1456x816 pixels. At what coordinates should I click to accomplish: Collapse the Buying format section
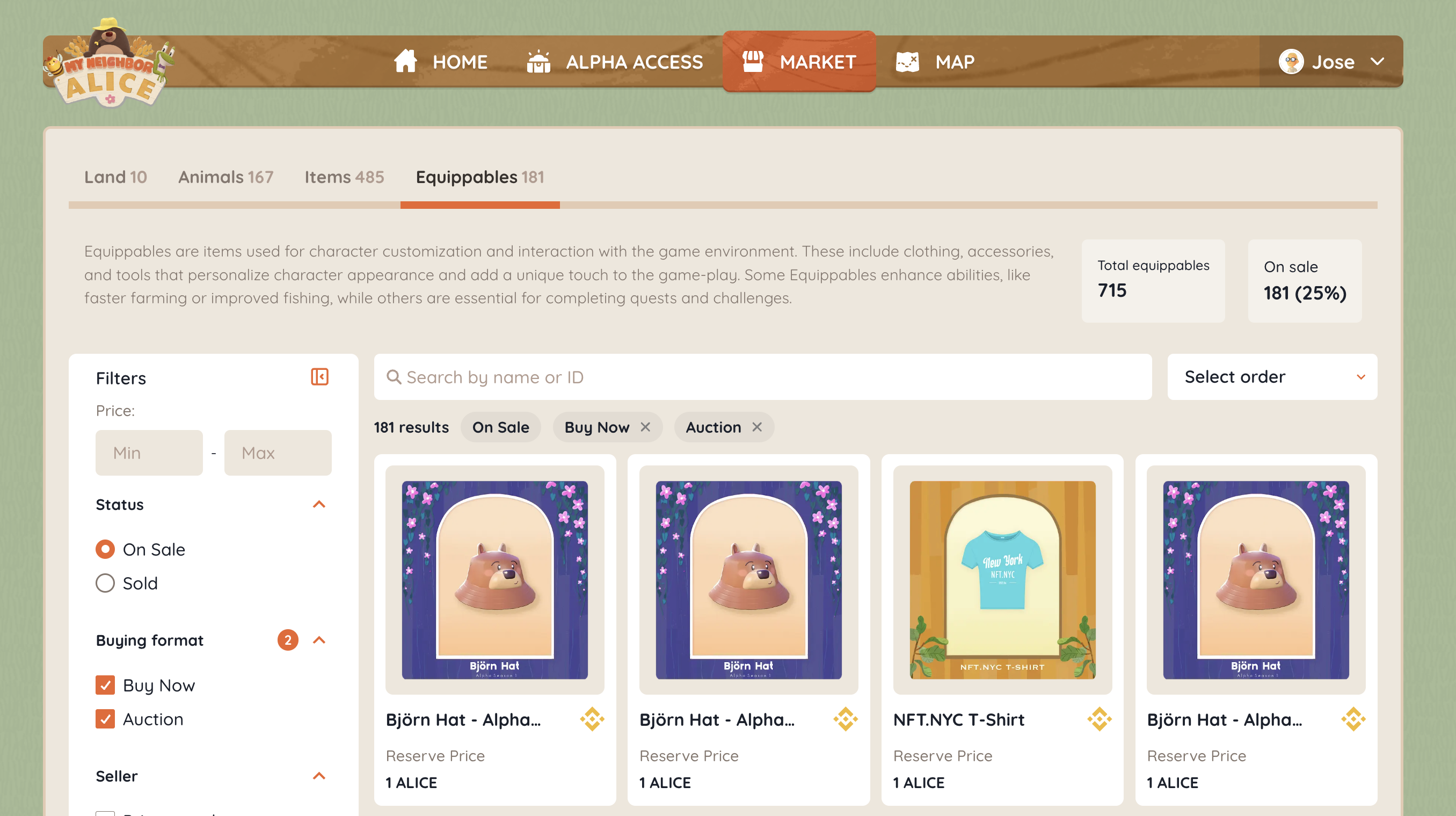coord(319,640)
